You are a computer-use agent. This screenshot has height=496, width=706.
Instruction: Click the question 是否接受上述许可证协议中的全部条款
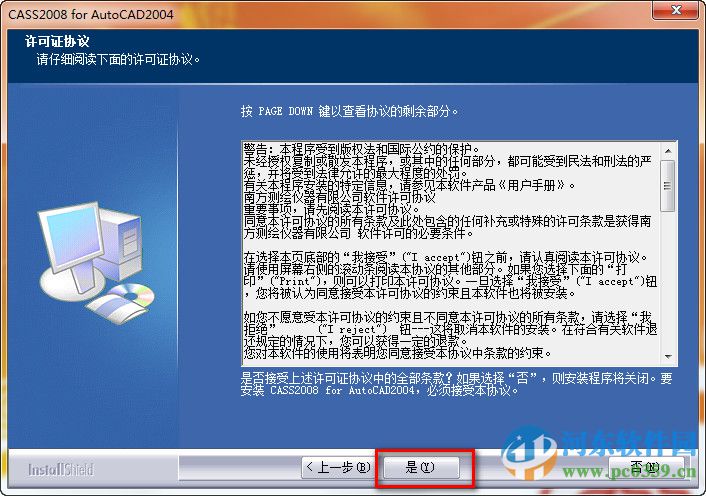tap(346, 378)
